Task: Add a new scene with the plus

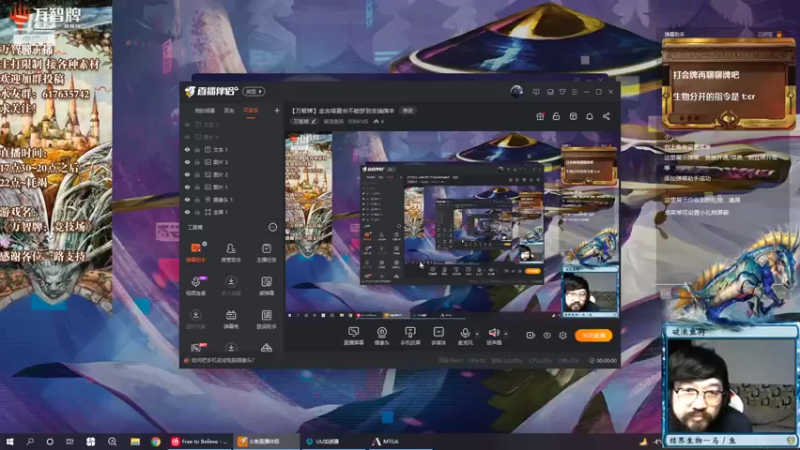Action: (277, 110)
